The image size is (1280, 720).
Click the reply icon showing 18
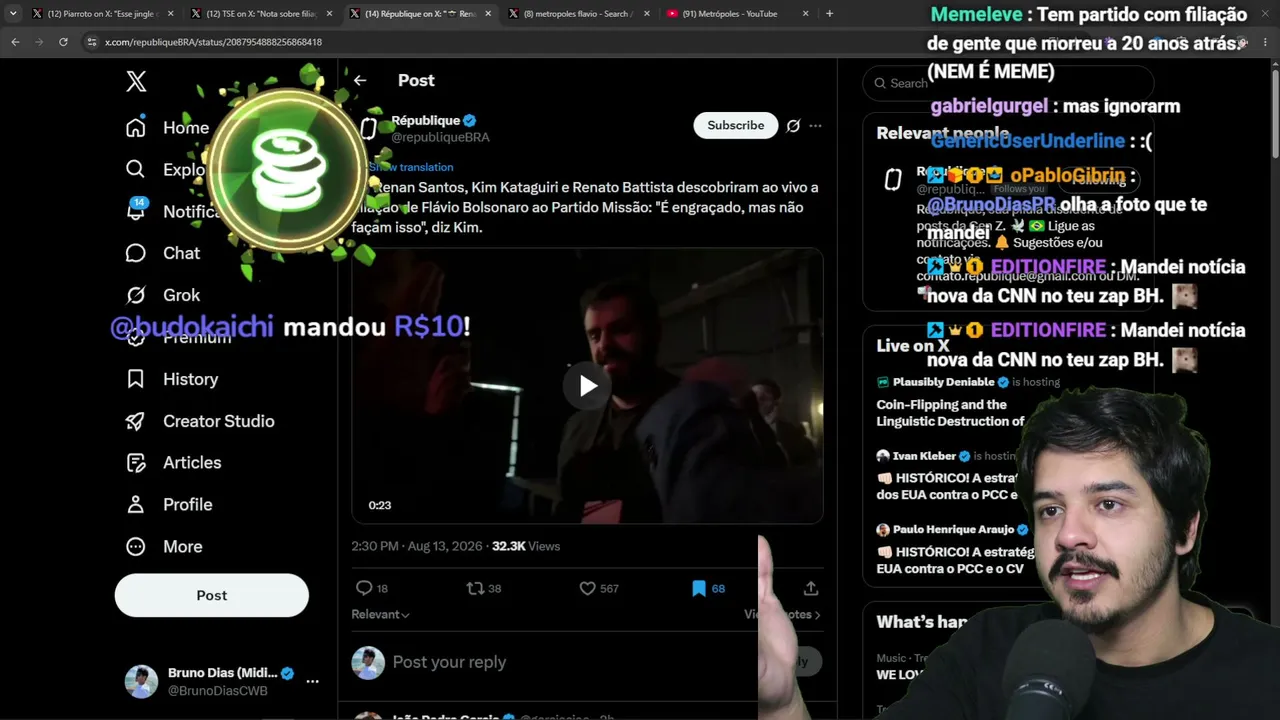tap(364, 588)
